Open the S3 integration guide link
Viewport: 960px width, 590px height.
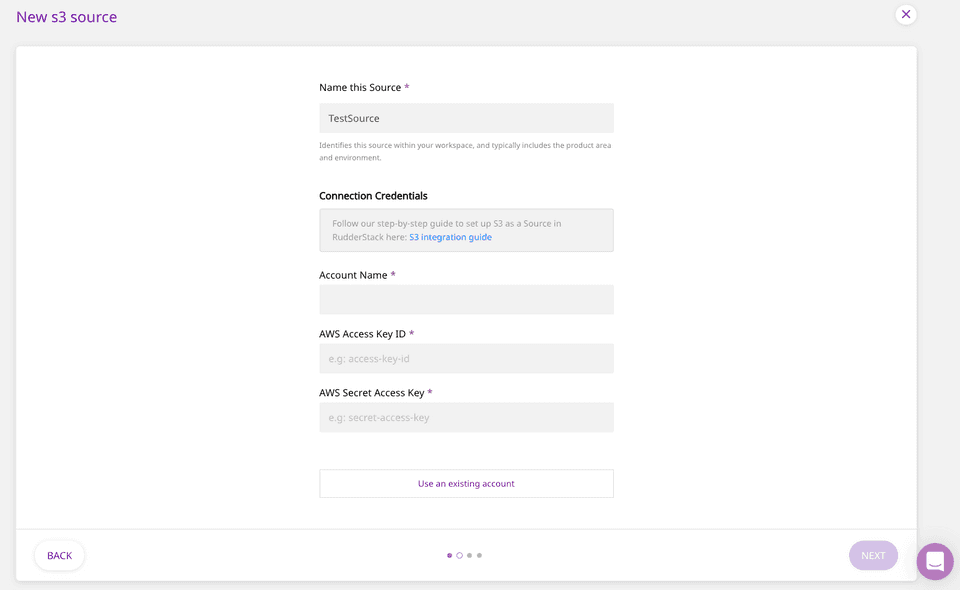coord(450,237)
